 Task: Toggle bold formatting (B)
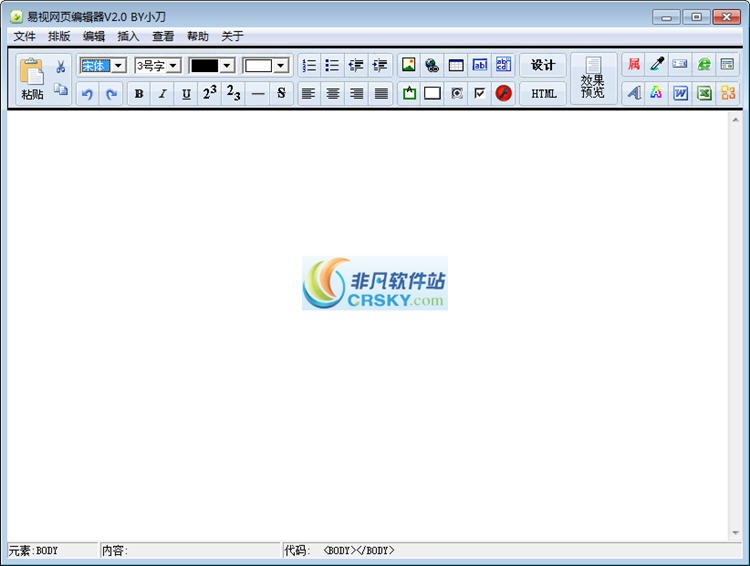[139, 93]
